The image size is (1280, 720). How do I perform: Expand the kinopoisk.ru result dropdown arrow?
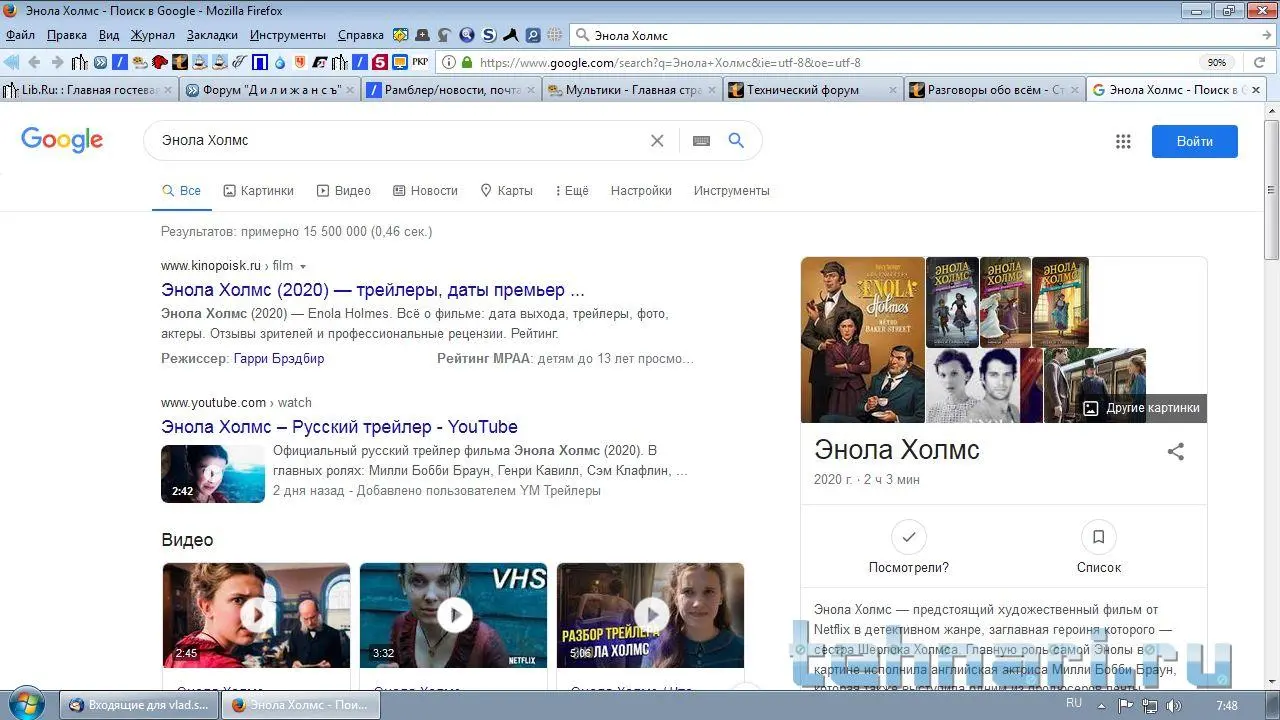pyautogui.click(x=303, y=267)
